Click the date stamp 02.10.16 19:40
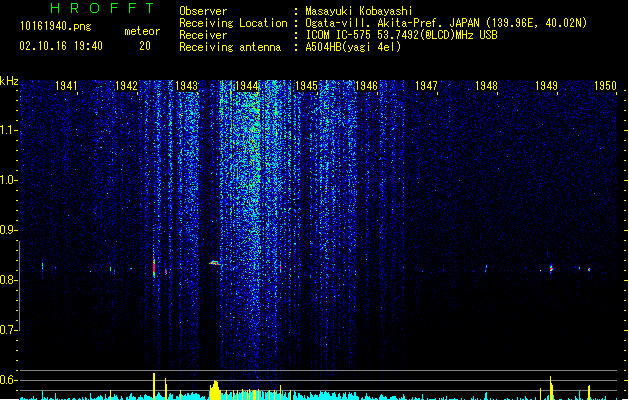The image size is (629, 400). tap(61, 46)
